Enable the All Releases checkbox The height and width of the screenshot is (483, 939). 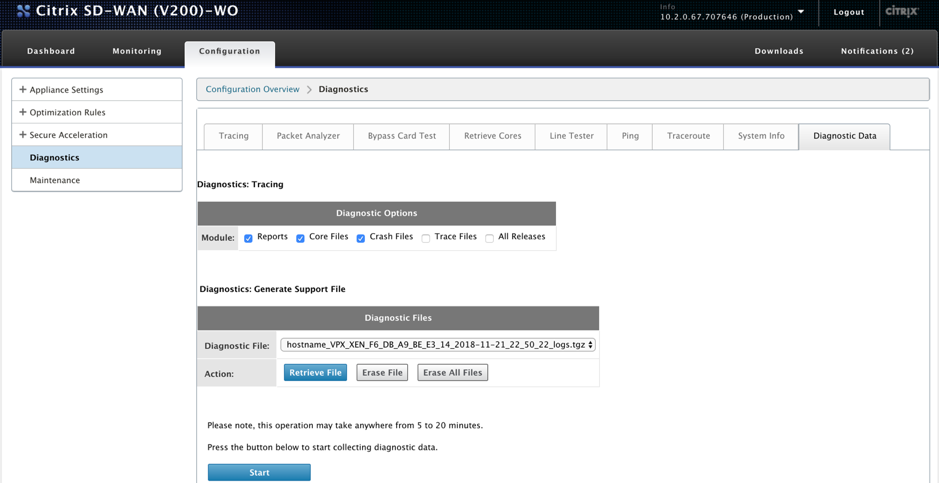(489, 238)
